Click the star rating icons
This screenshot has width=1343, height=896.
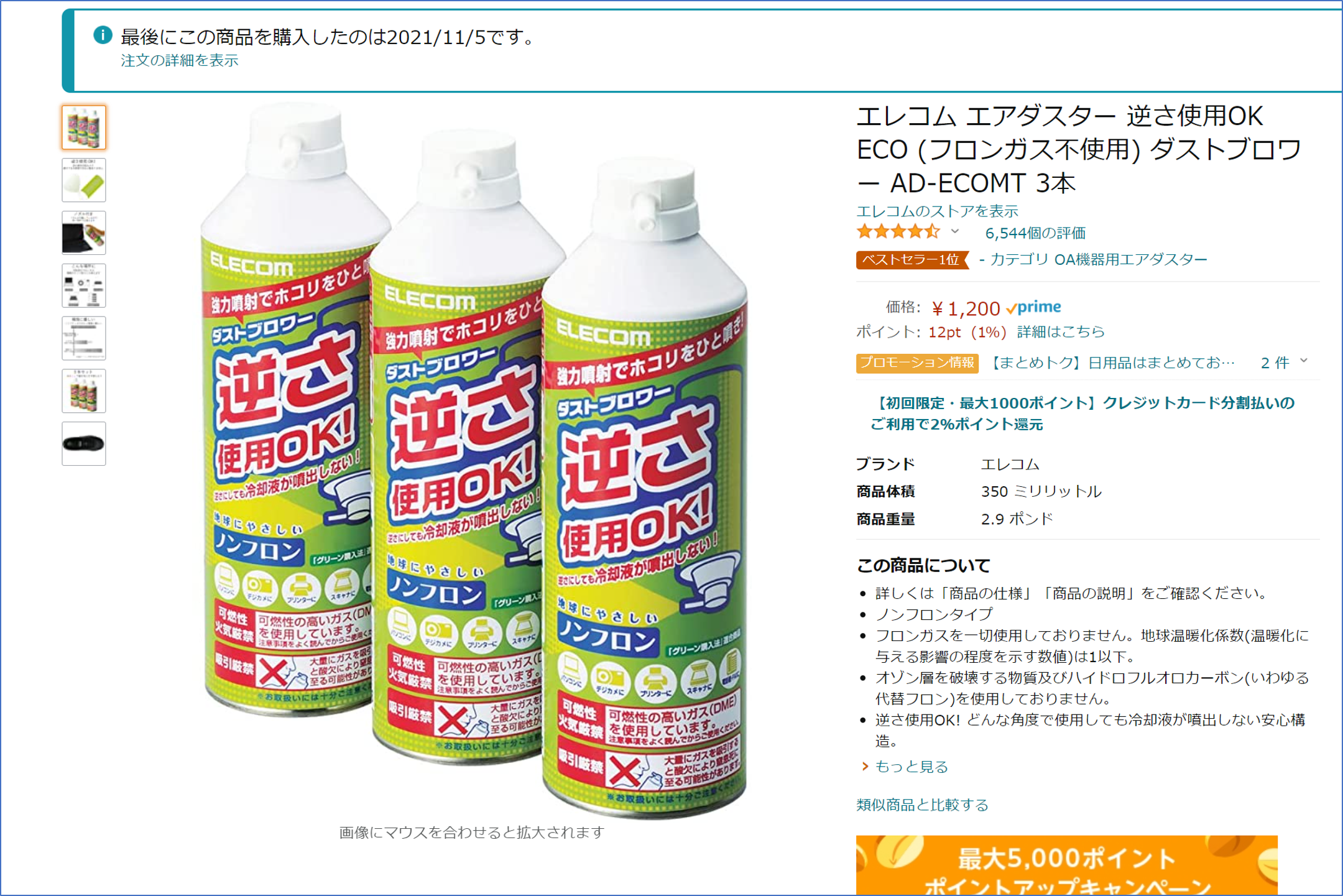[x=898, y=233]
